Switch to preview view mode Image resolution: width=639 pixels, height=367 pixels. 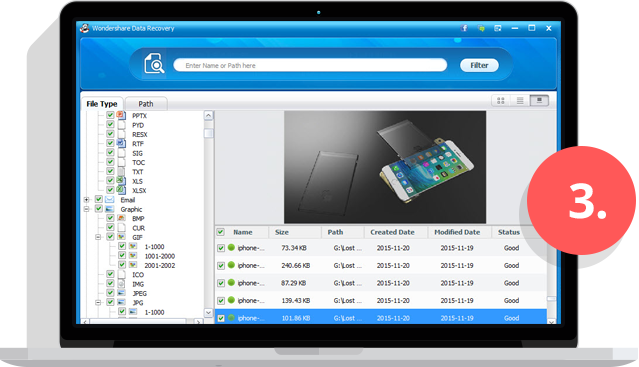(x=539, y=101)
